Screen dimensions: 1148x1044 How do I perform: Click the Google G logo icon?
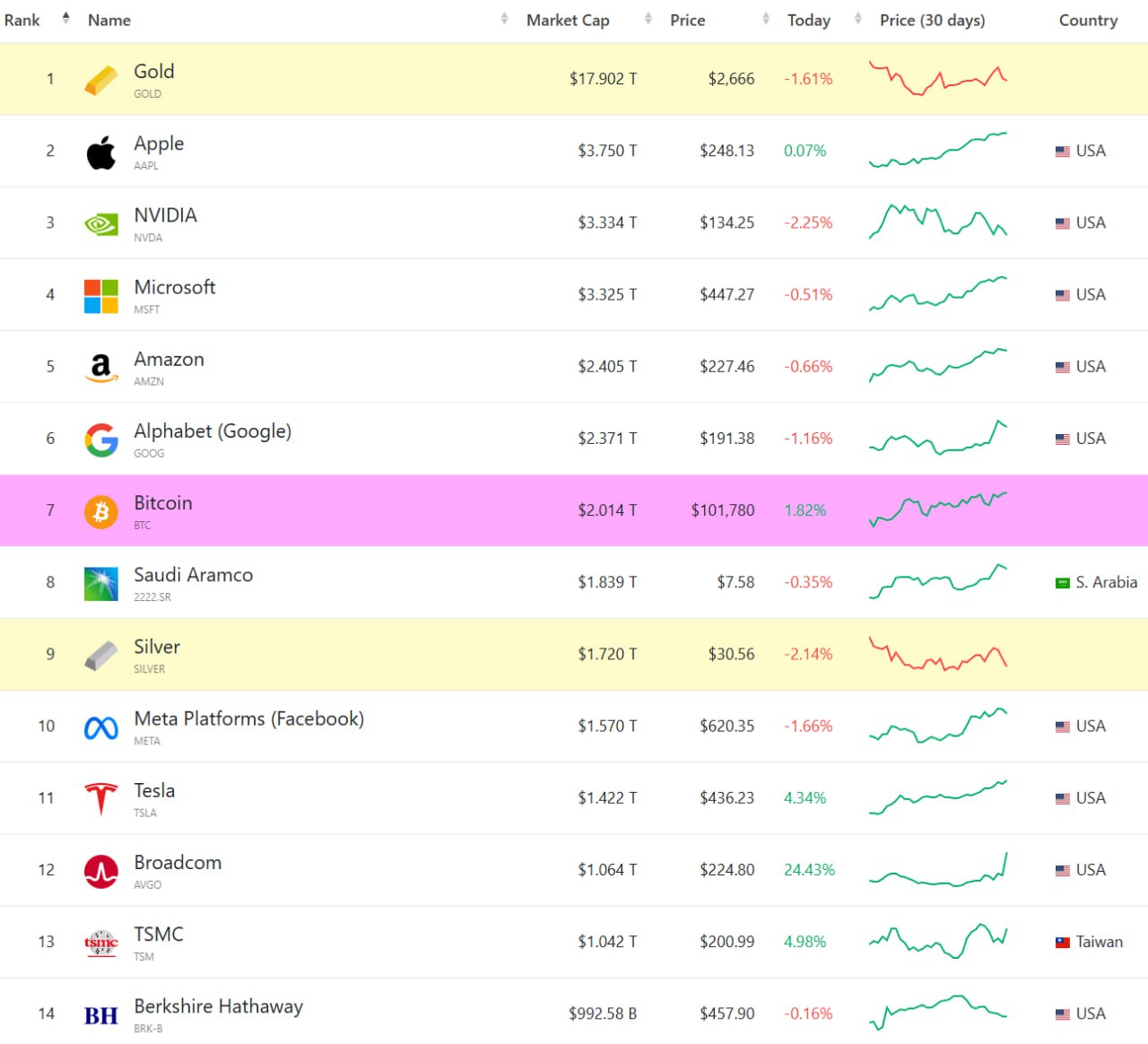[x=101, y=439]
